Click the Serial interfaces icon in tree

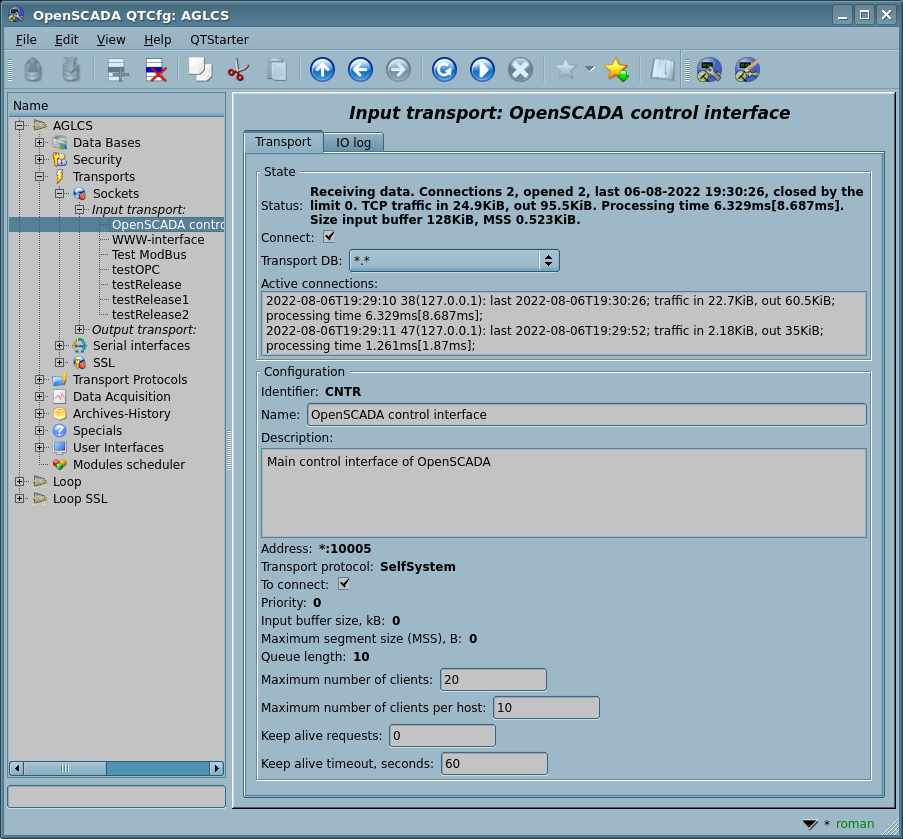coord(79,346)
